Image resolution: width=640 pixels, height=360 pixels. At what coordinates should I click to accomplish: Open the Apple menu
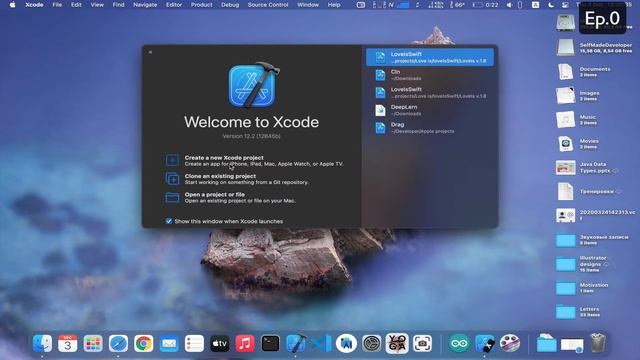click(12, 5)
